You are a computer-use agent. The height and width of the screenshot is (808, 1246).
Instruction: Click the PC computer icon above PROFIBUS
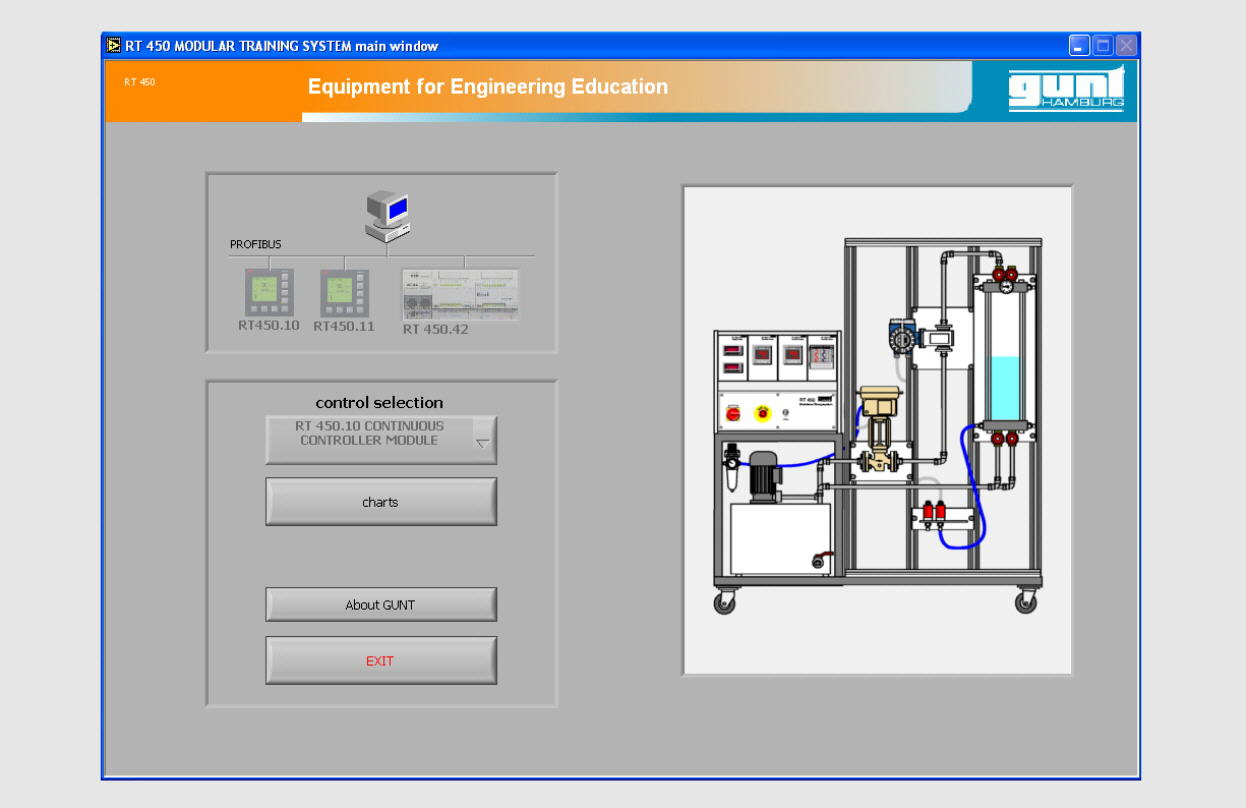pyautogui.click(x=388, y=216)
